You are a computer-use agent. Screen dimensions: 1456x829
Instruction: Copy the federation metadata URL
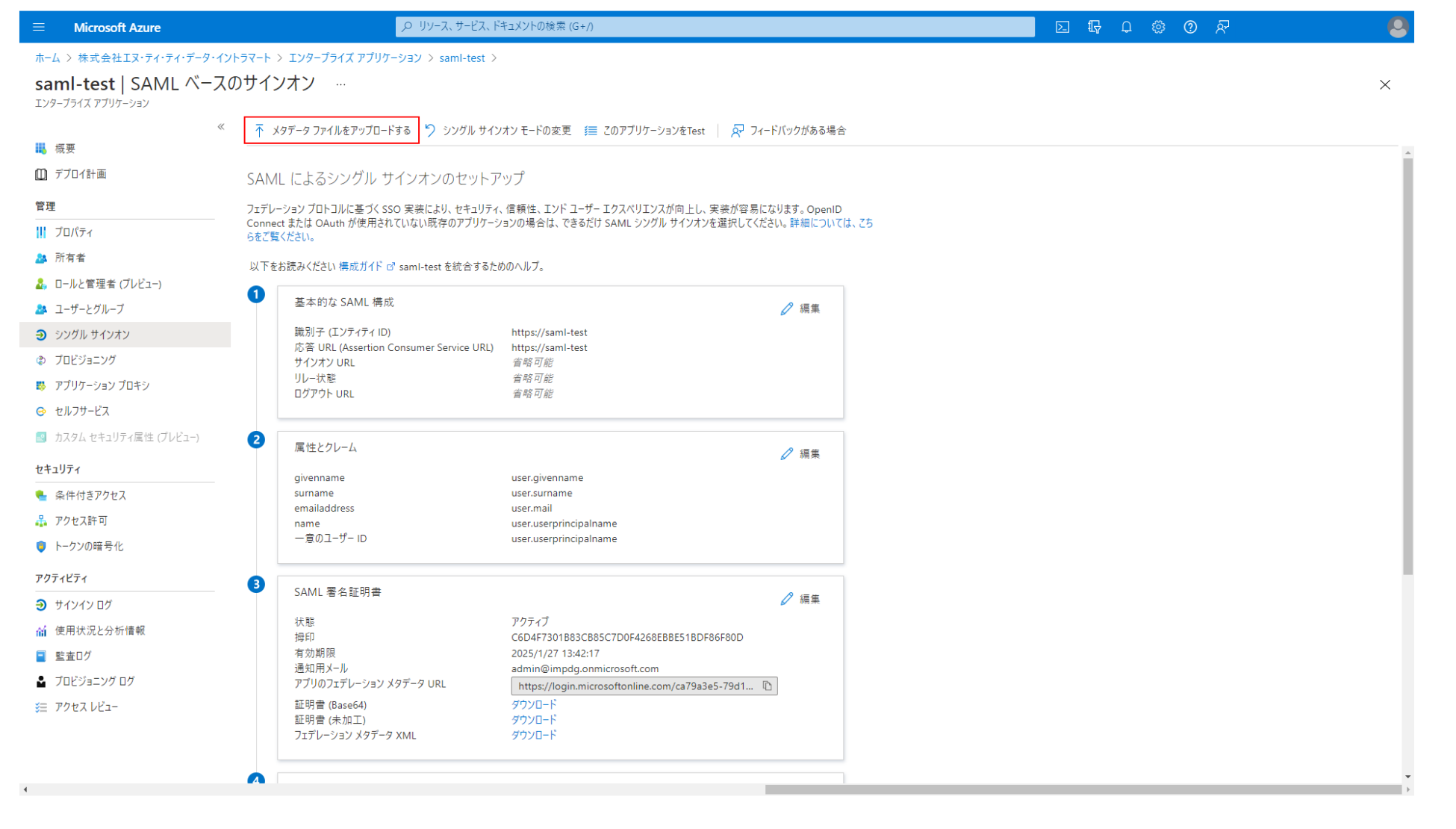coord(767,686)
